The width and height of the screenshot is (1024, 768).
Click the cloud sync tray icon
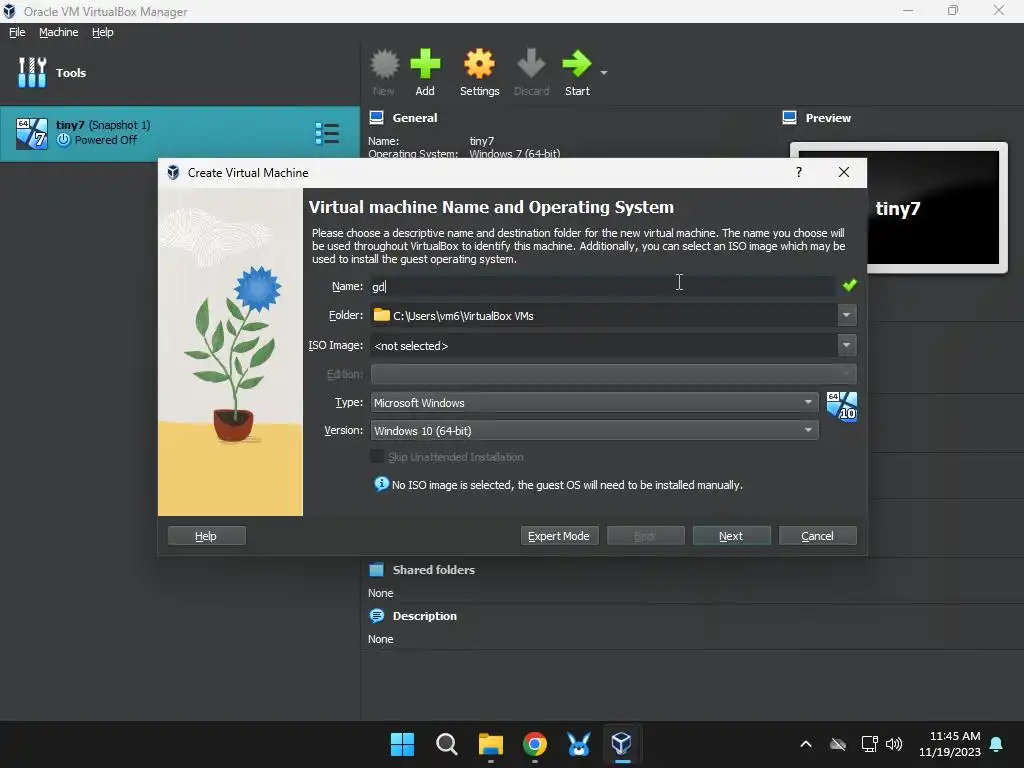click(838, 744)
